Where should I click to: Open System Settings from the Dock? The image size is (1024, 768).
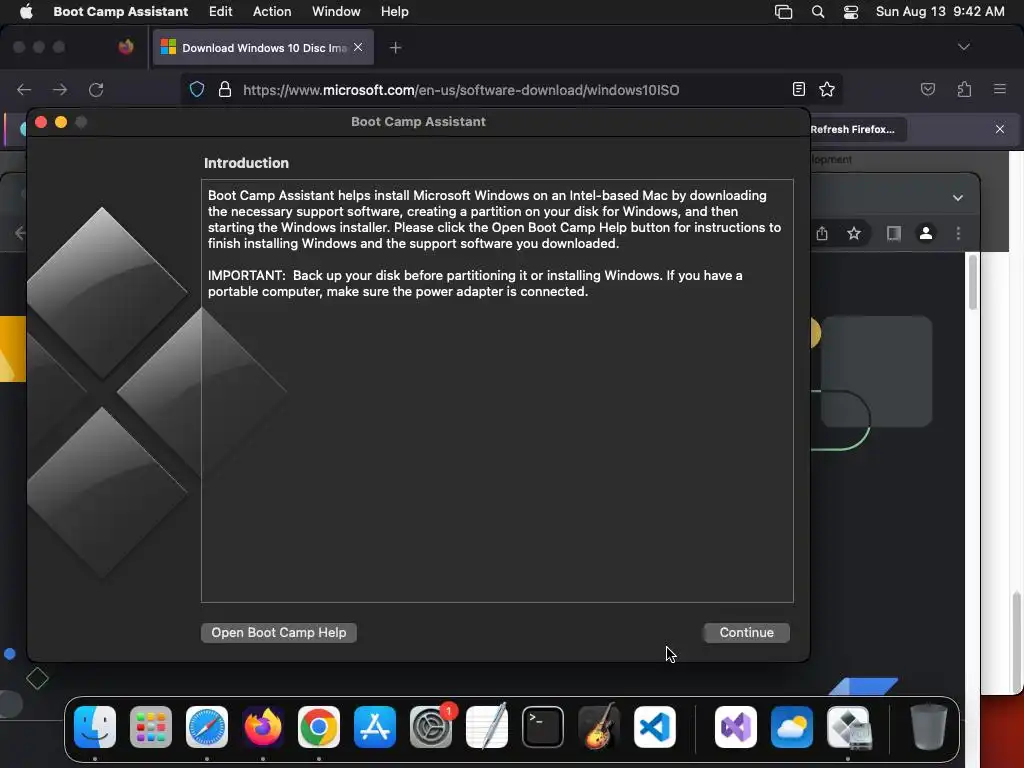point(431,727)
